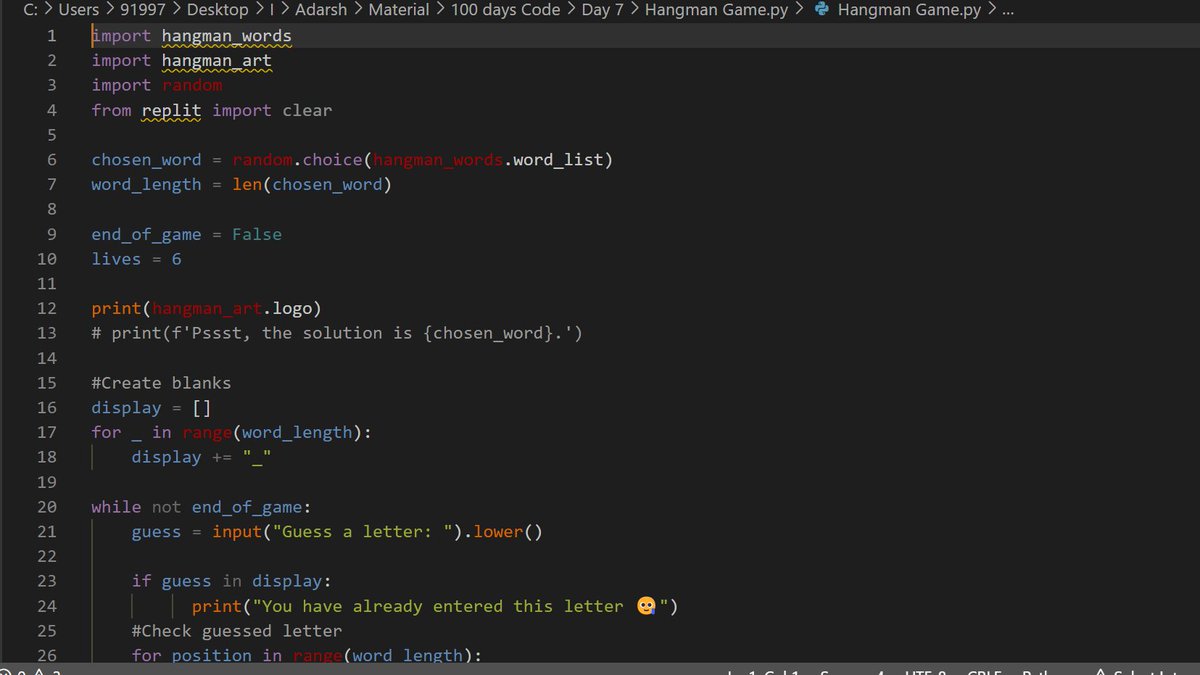1200x675 pixels.
Task: Click '.logo' on line 12
Action: (x=292, y=309)
